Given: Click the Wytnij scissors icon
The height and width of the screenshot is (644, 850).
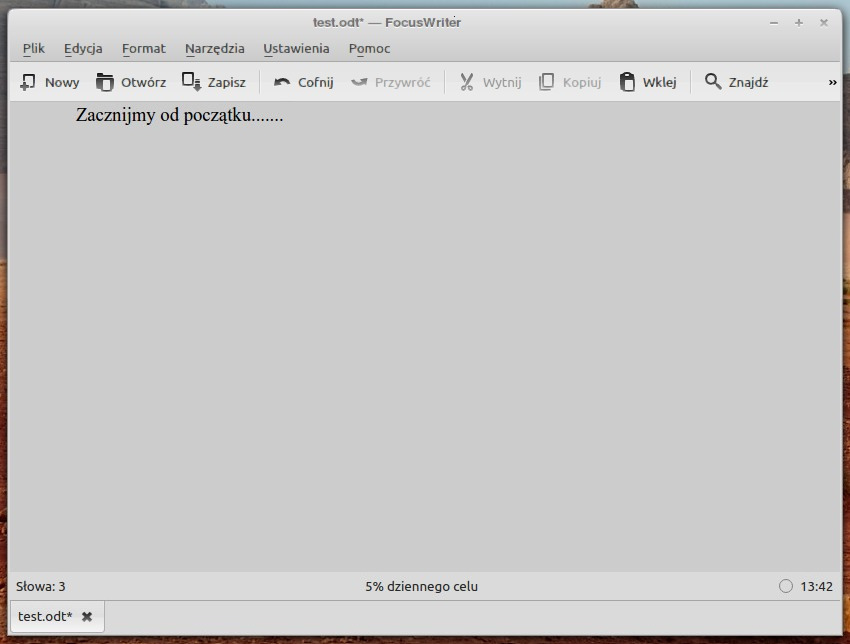Looking at the screenshot, I should pos(466,82).
